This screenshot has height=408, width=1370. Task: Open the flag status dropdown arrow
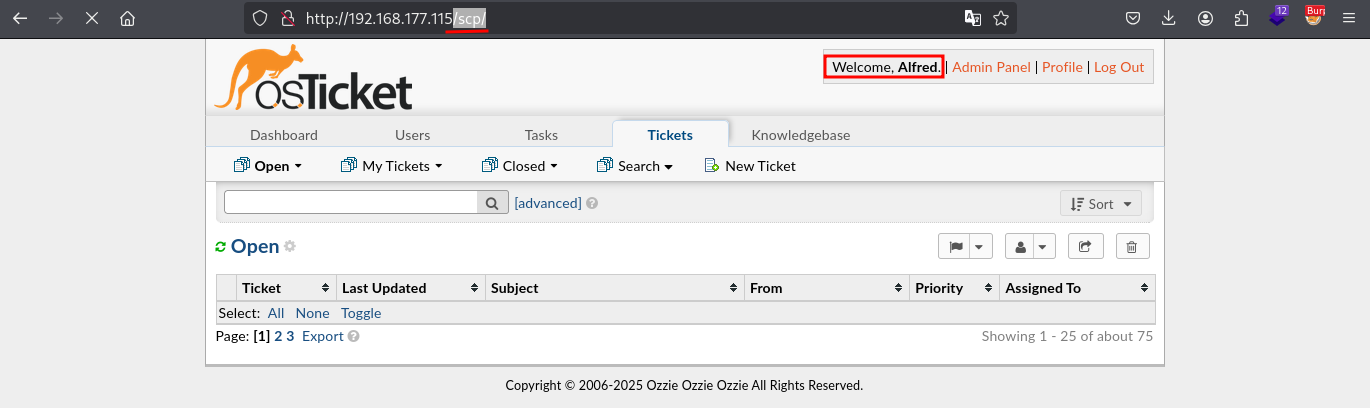click(x=980, y=246)
